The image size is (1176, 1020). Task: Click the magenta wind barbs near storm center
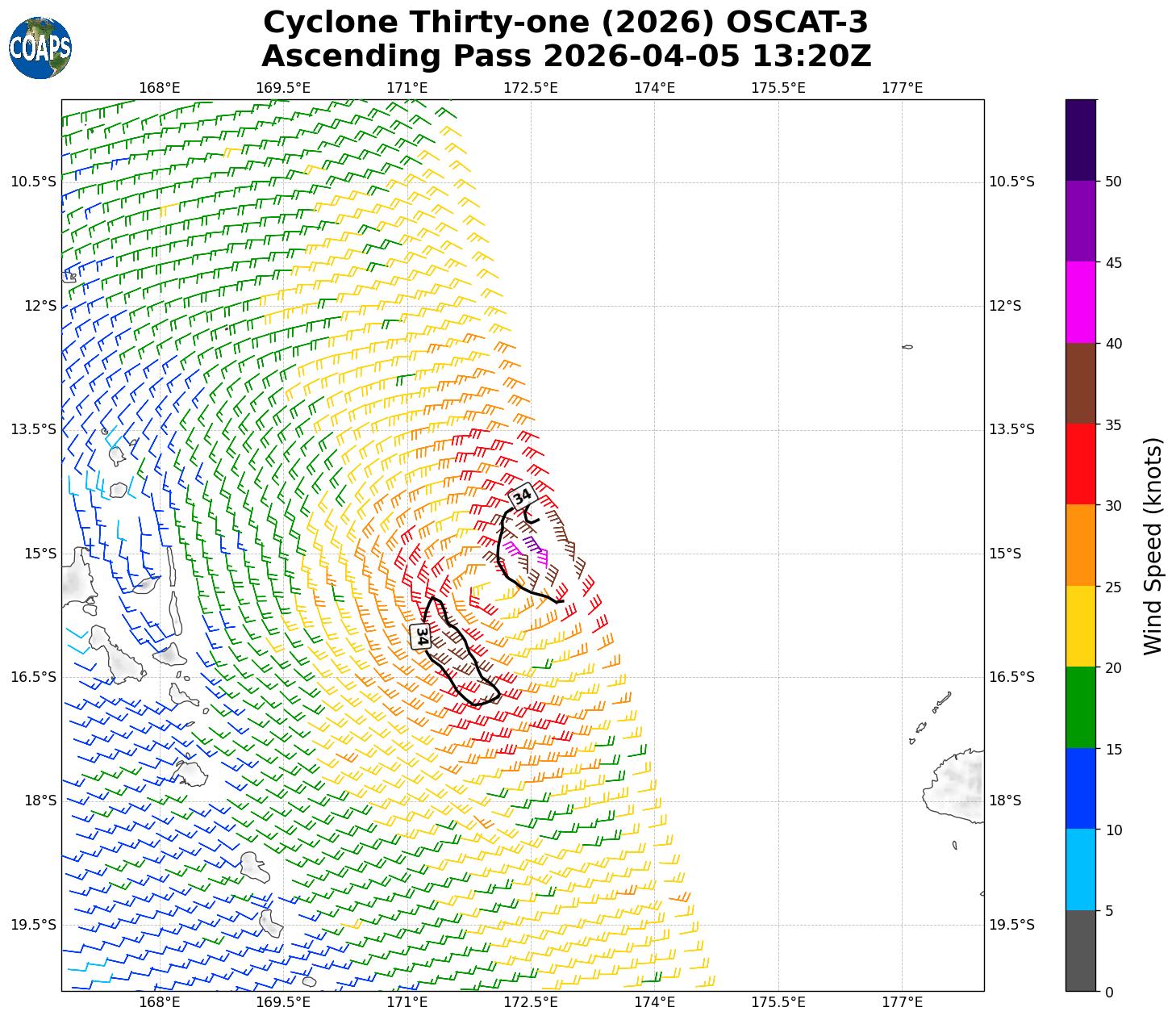[539, 555]
